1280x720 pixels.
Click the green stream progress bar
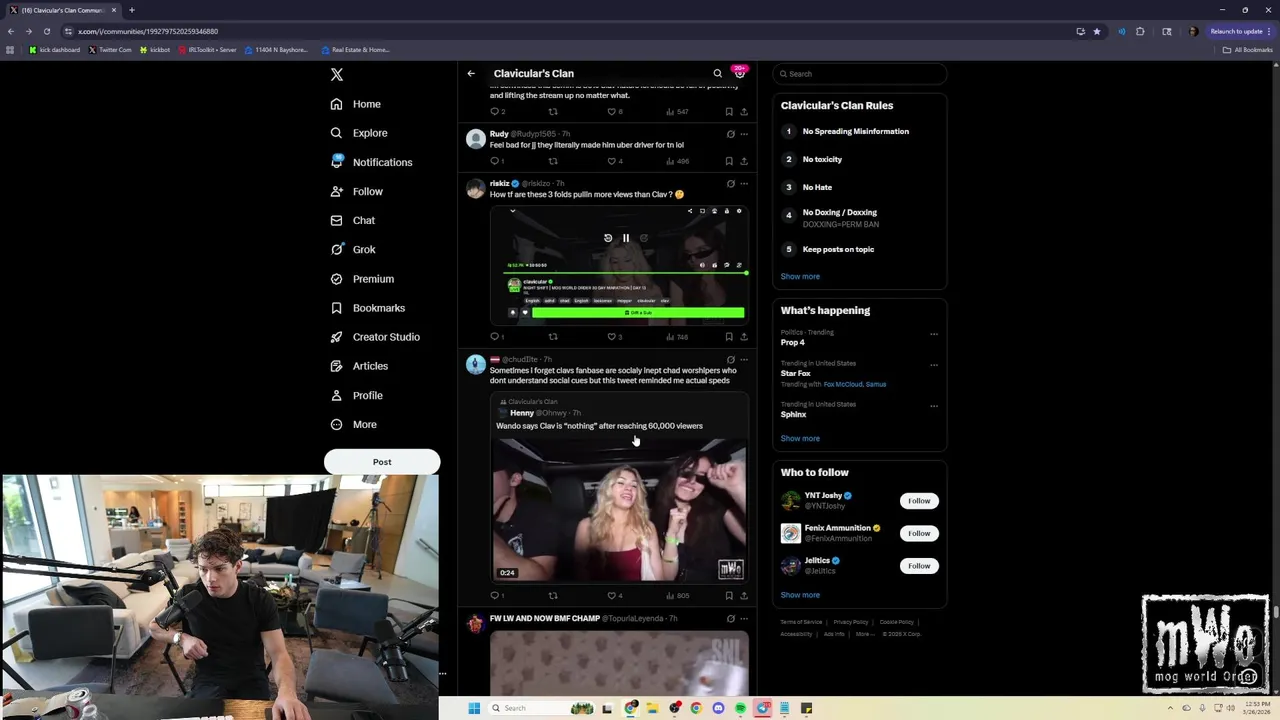click(x=625, y=272)
